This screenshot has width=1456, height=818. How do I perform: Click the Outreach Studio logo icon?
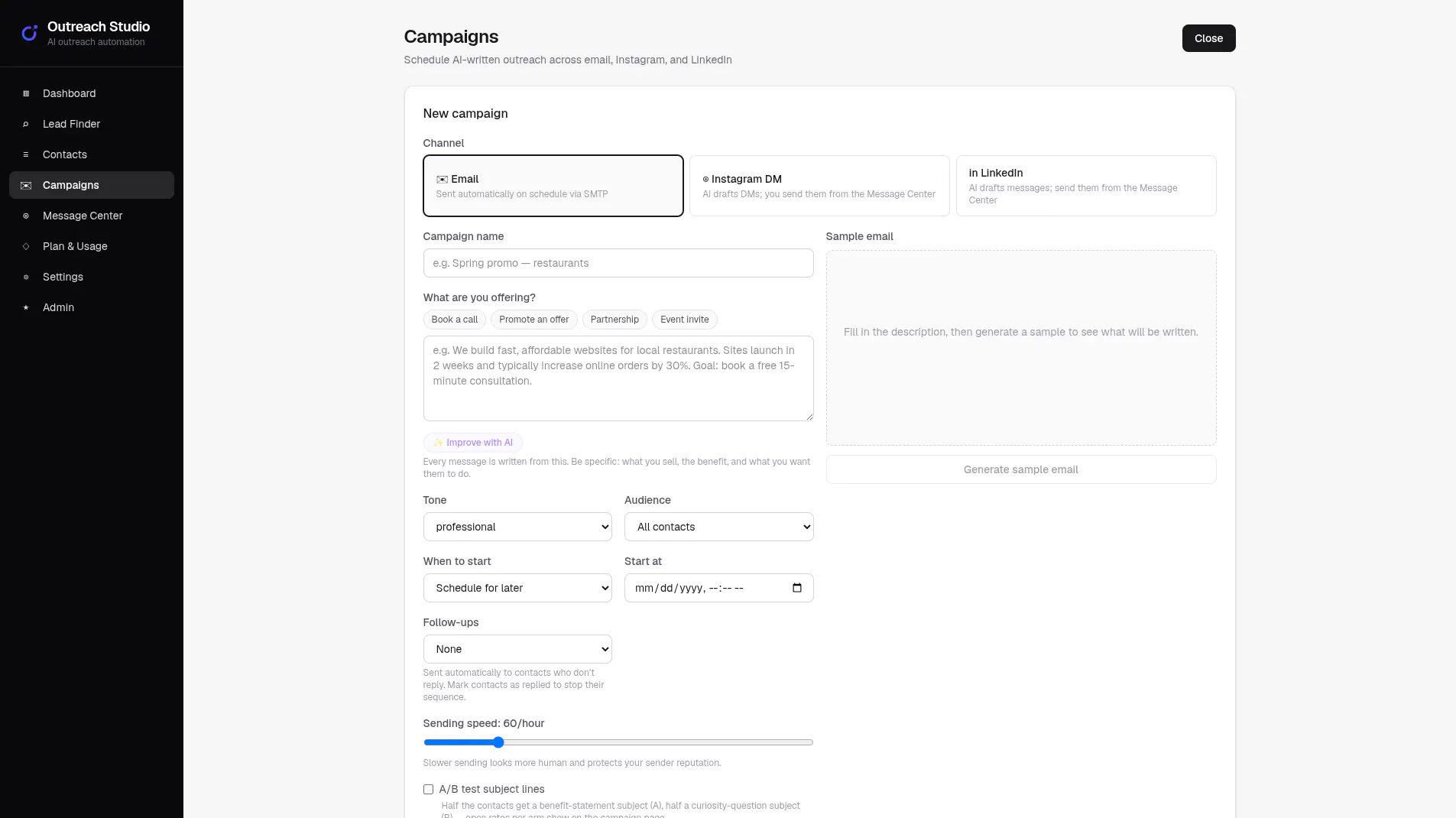[30, 33]
